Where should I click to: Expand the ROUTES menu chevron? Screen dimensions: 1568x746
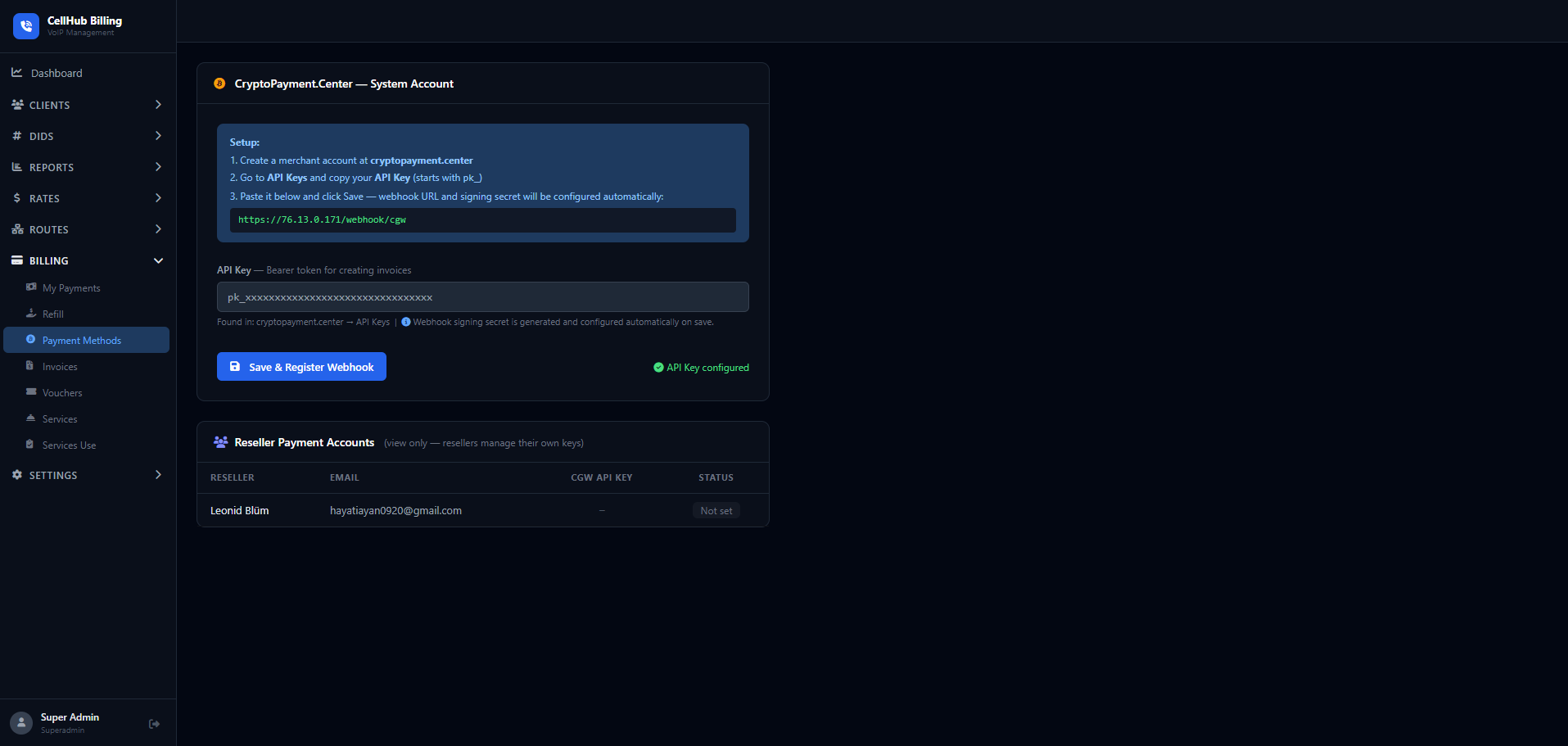[158, 229]
